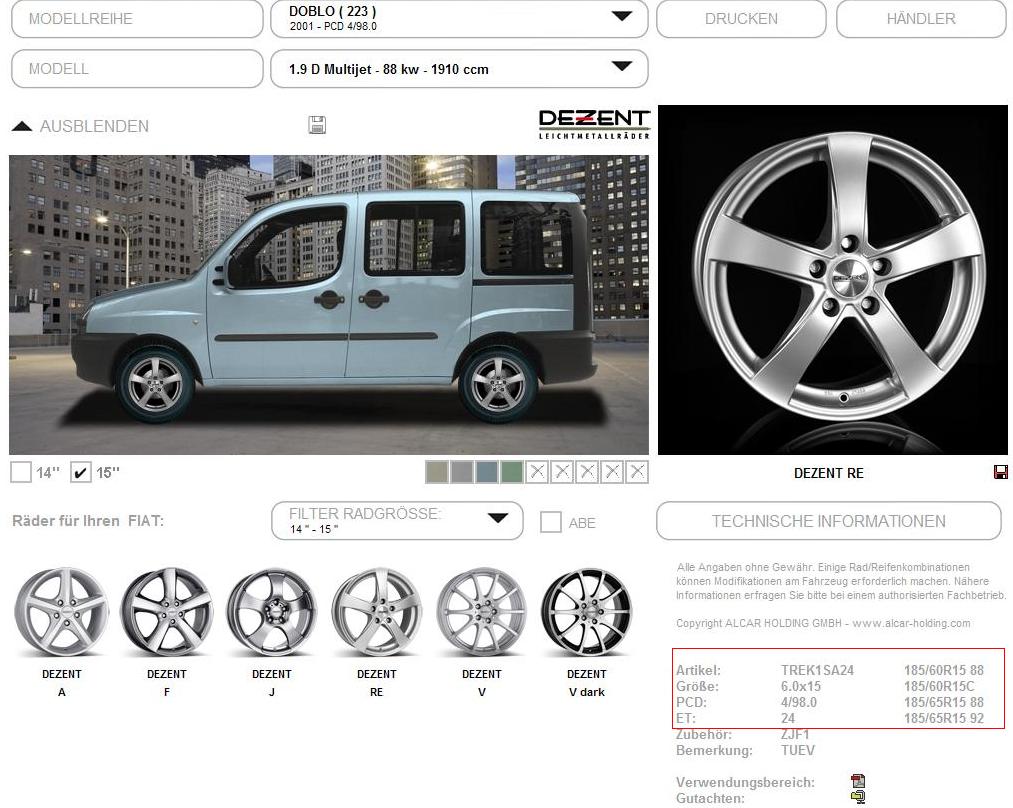Pick the DEZENT V dark wheel

587,612
